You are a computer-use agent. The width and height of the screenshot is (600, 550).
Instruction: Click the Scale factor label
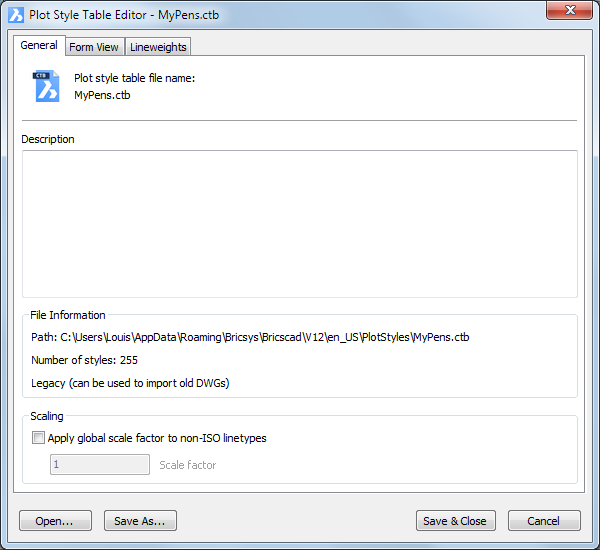(x=188, y=465)
